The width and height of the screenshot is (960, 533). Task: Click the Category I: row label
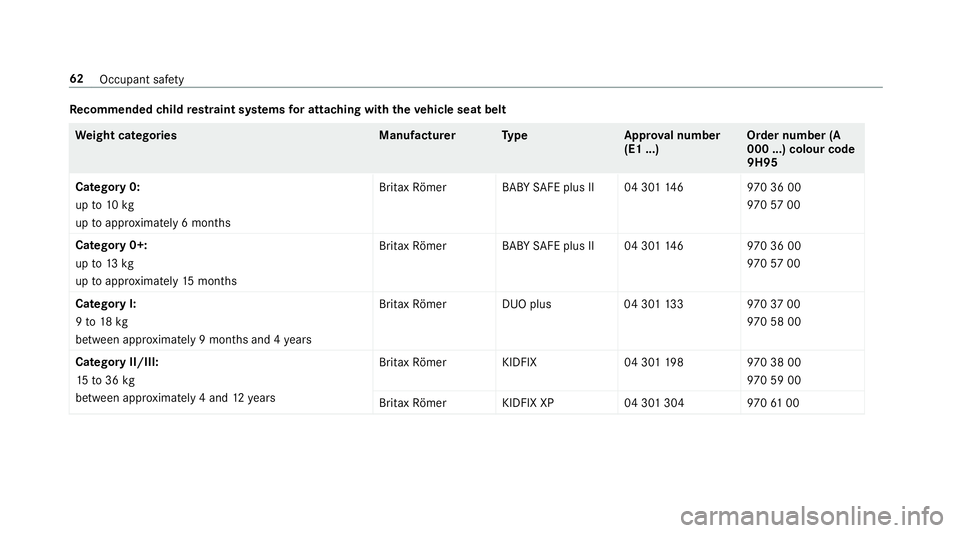[x=106, y=304]
